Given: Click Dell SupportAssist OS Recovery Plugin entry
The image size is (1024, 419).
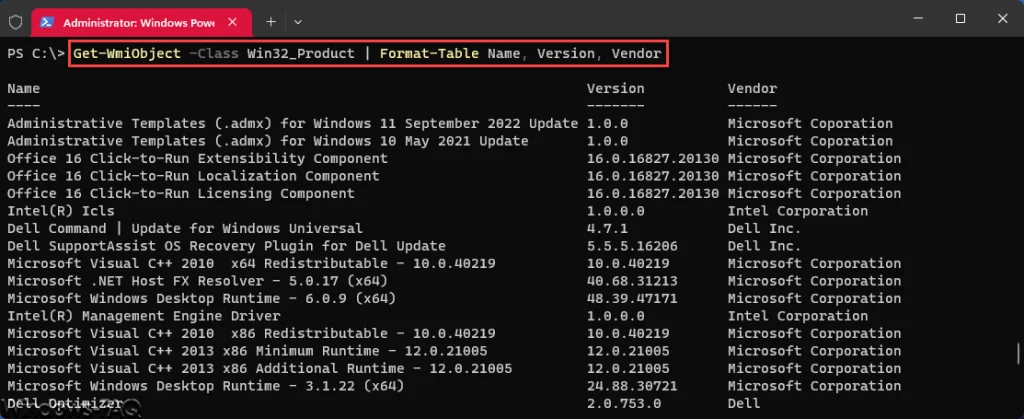Looking at the screenshot, I should (x=227, y=246).
